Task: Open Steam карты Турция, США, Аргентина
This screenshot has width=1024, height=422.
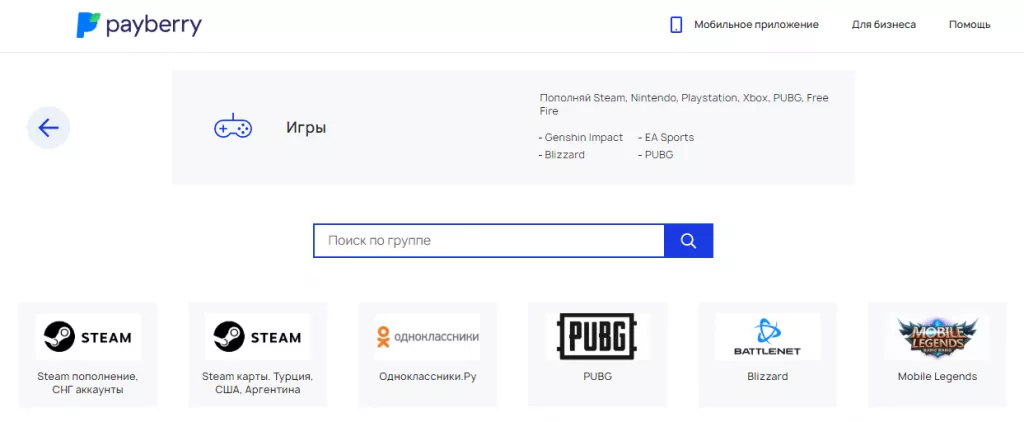Action: coord(257,383)
